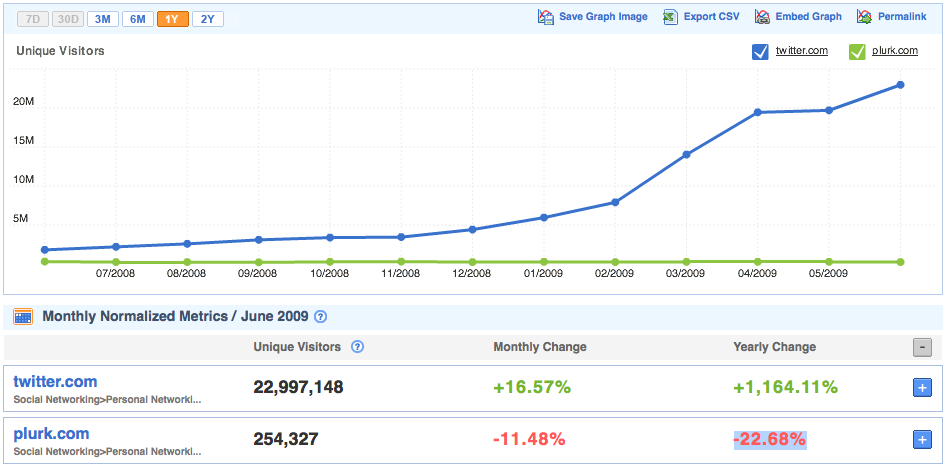Viewport: 946px width, 466px height.
Task: Click twitter.com data point at 03/2009
Action: [686, 155]
